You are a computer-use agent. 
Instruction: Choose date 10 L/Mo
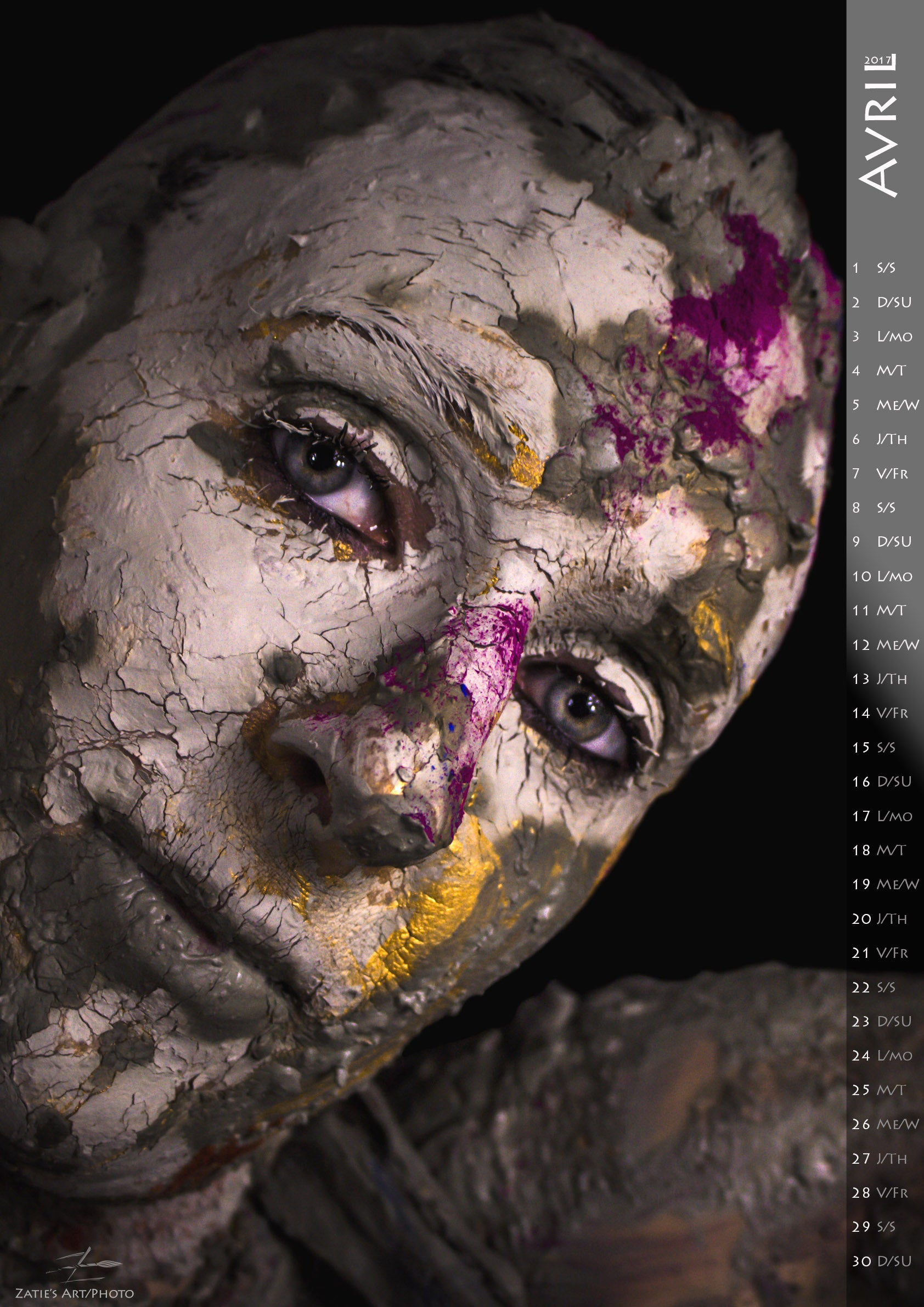pos(882,576)
